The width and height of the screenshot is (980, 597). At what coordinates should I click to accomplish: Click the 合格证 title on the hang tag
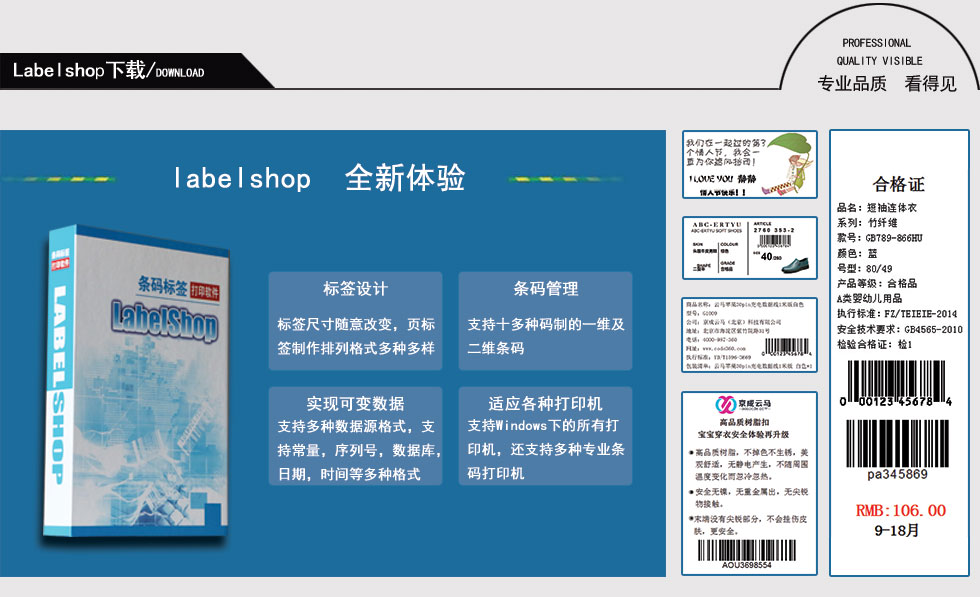[x=899, y=185]
